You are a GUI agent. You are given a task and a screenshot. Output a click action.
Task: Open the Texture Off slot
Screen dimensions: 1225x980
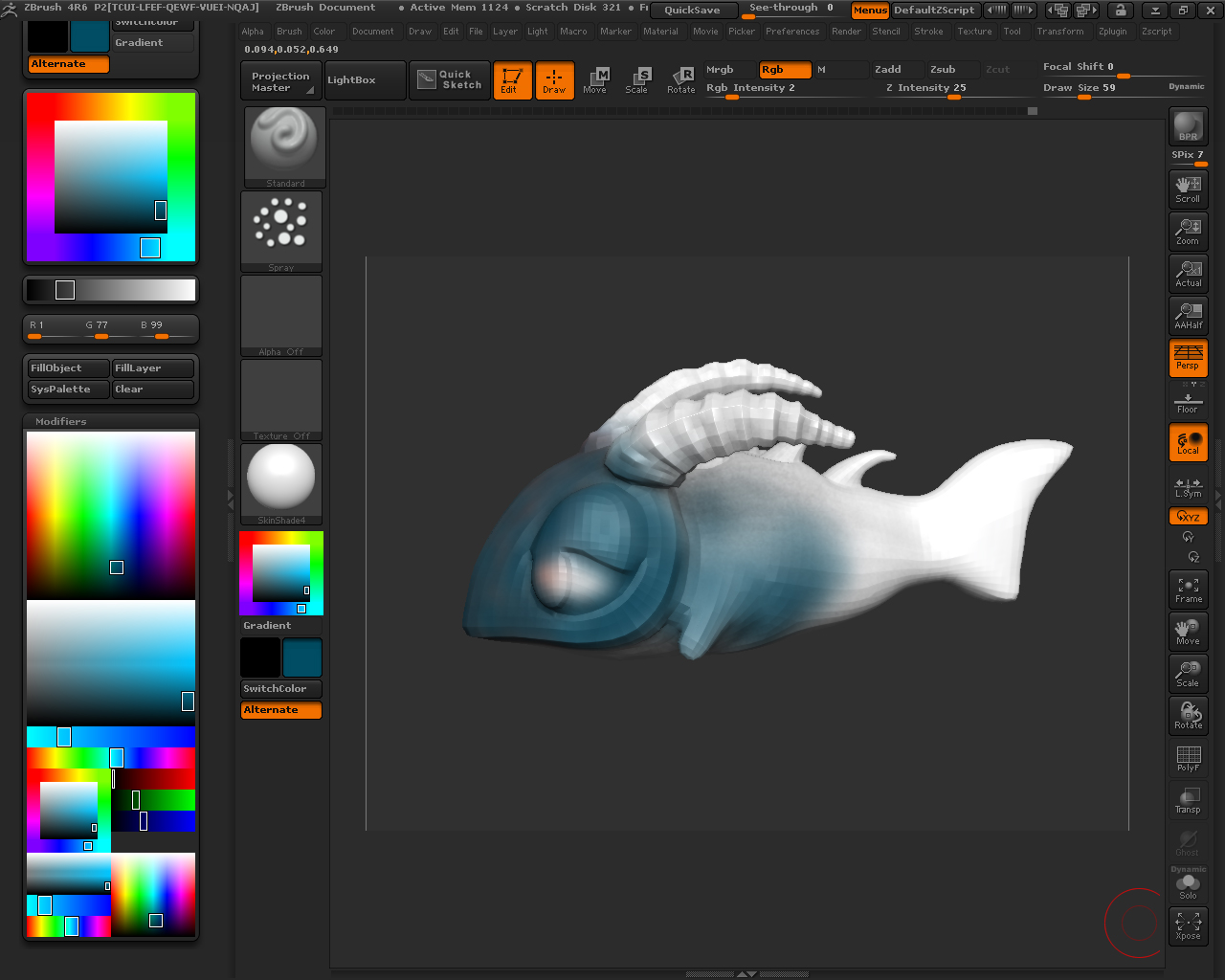click(x=281, y=400)
